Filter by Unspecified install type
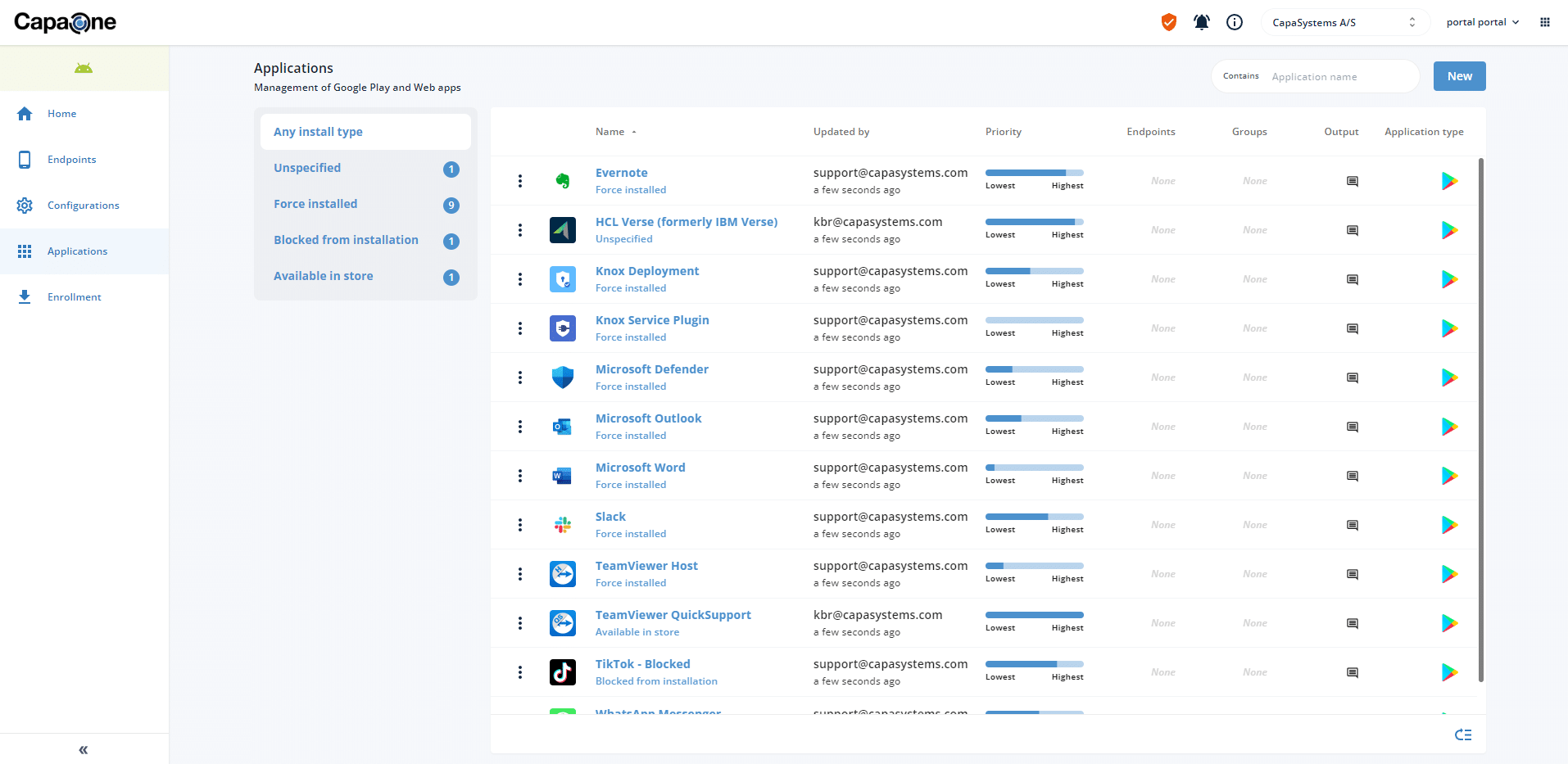This screenshot has height=764, width=1568. [365, 168]
